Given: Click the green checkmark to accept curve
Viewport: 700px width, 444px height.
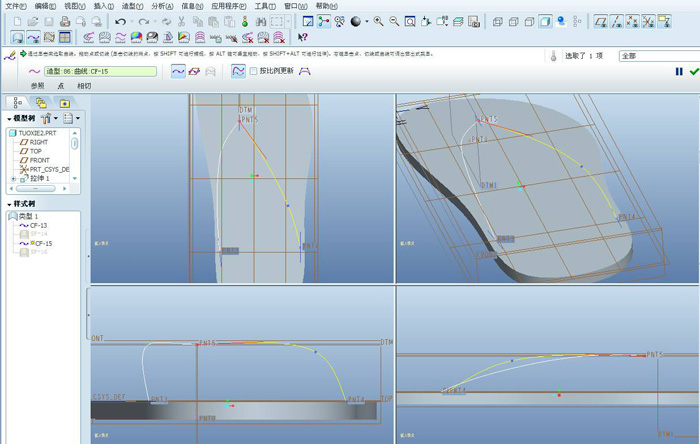Looking at the screenshot, I should pyautogui.click(x=693, y=72).
